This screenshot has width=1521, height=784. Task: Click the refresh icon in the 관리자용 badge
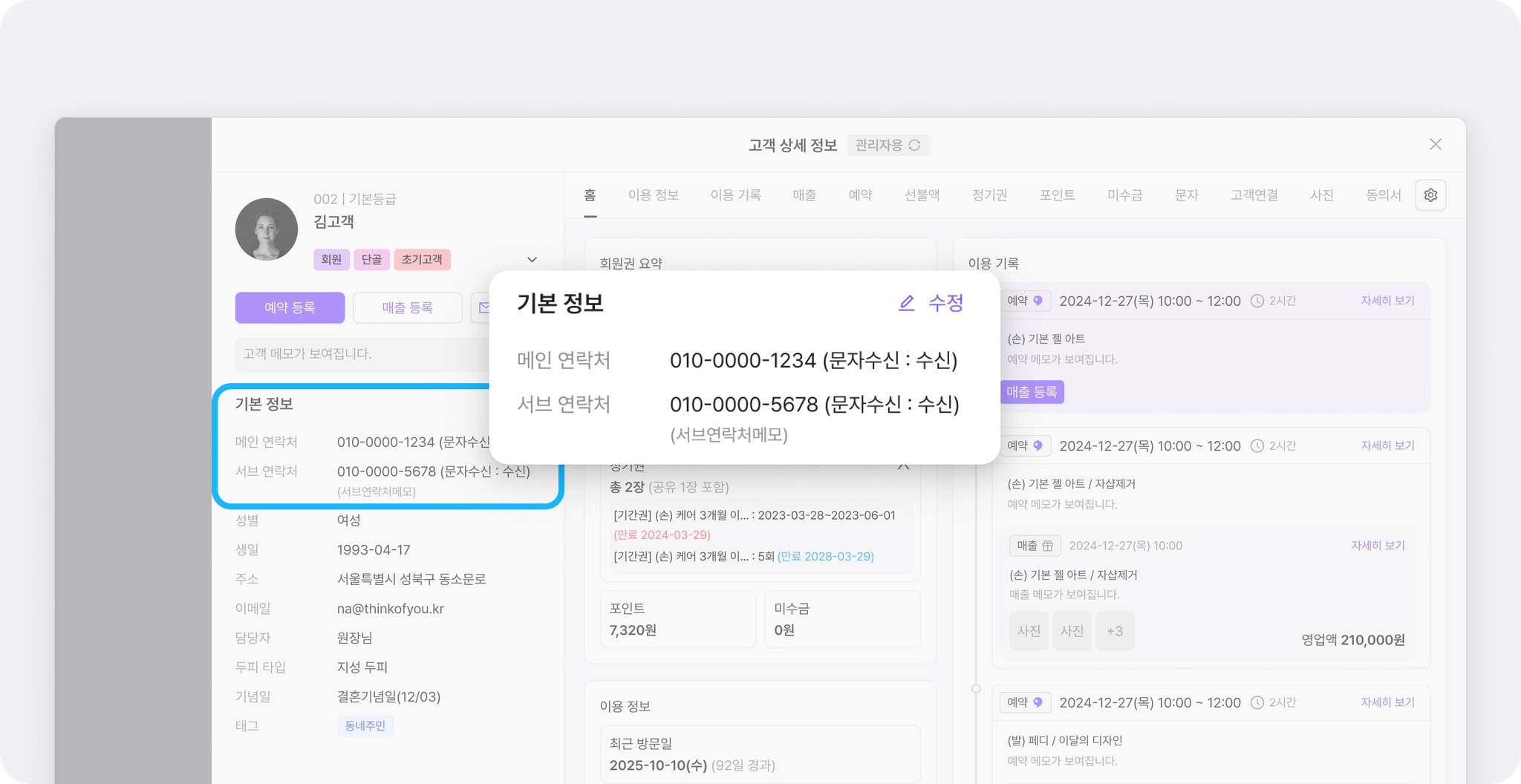click(x=914, y=145)
